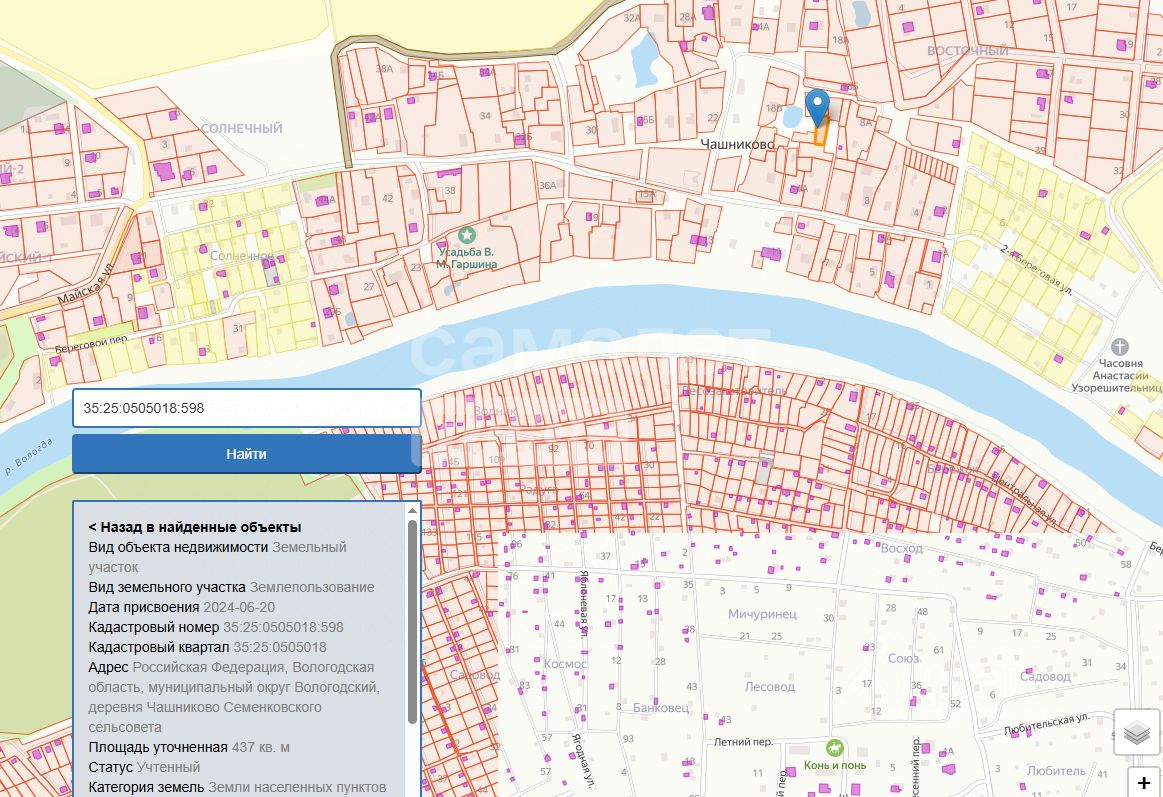Image resolution: width=1163 pixels, height=797 pixels.
Task: Click the Часовня Анастасии chapel cross icon
Action: (x=1119, y=345)
